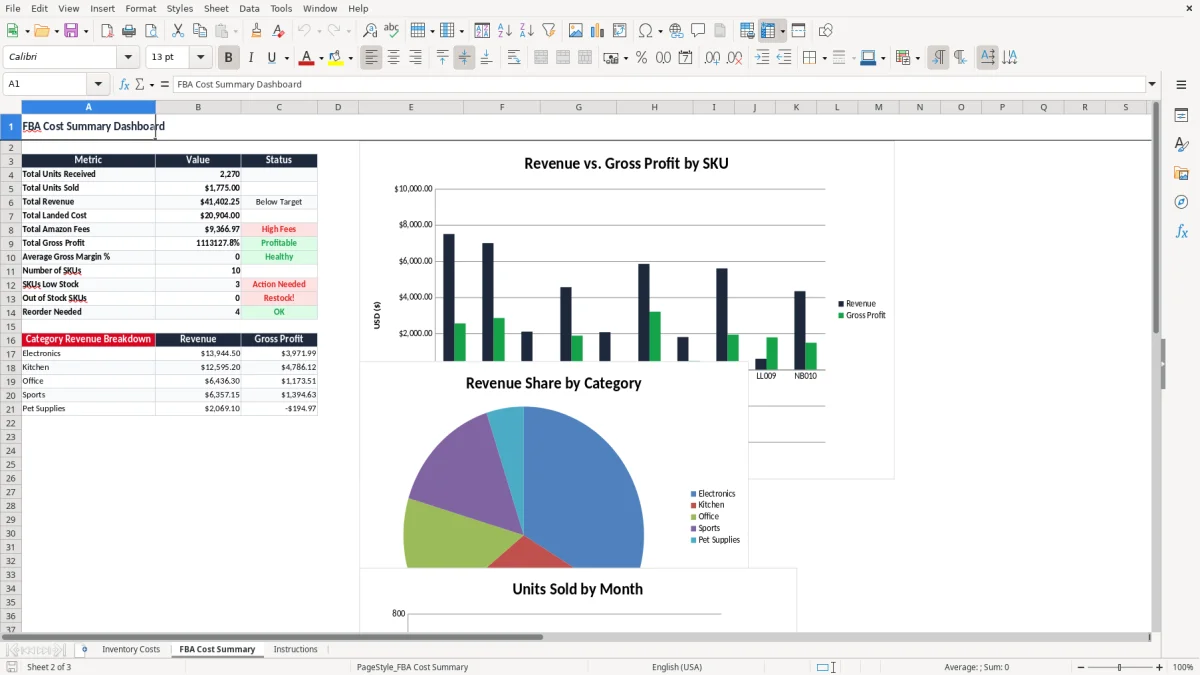Toggle Underline formatting button
1200x675 pixels.
coord(271,58)
